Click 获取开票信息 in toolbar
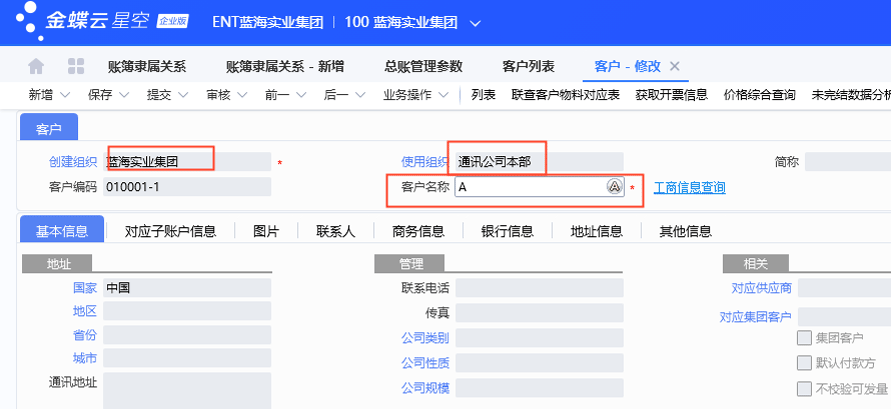The height and width of the screenshot is (409, 891). (x=672, y=95)
